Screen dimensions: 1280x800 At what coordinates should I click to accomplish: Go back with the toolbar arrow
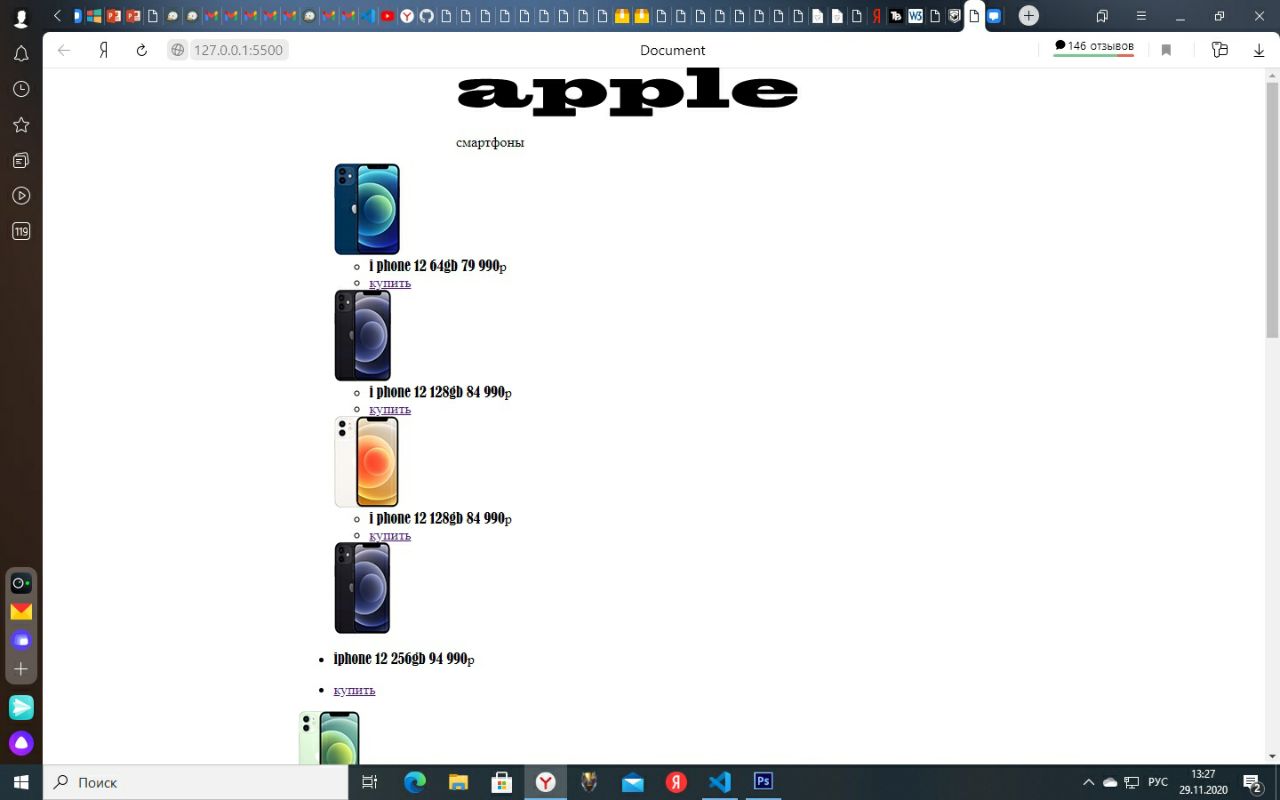[x=64, y=50]
